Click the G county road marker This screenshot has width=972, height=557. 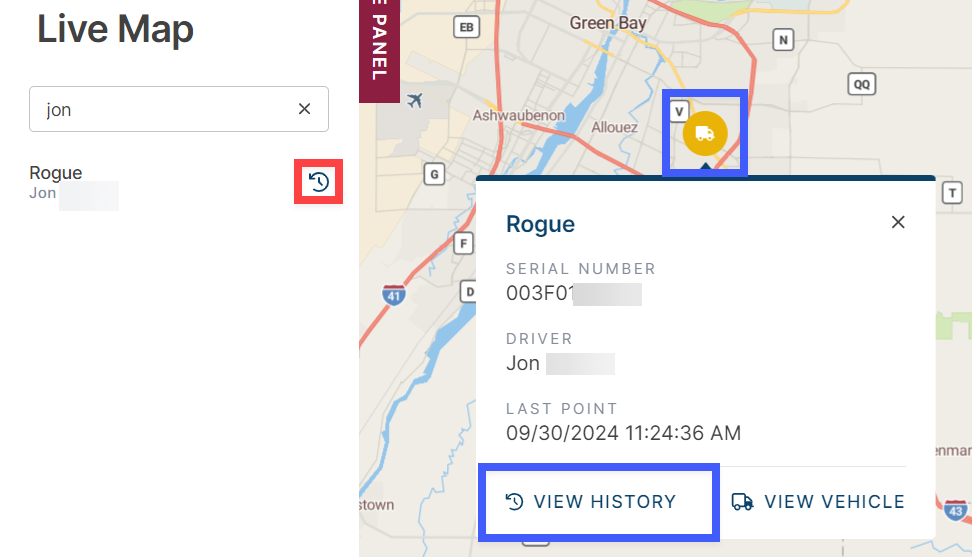tap(434, 174)
